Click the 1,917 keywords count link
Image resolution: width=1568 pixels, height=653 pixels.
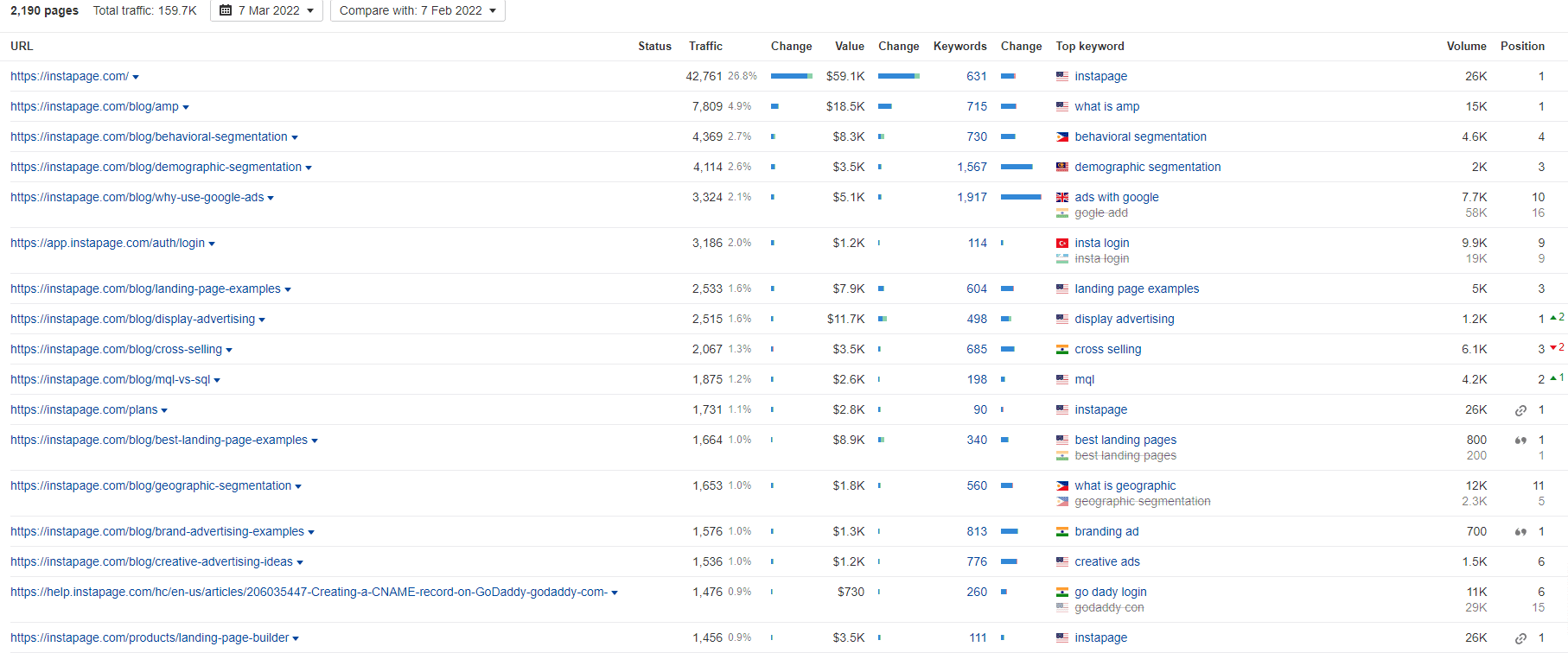coord(972,197)
